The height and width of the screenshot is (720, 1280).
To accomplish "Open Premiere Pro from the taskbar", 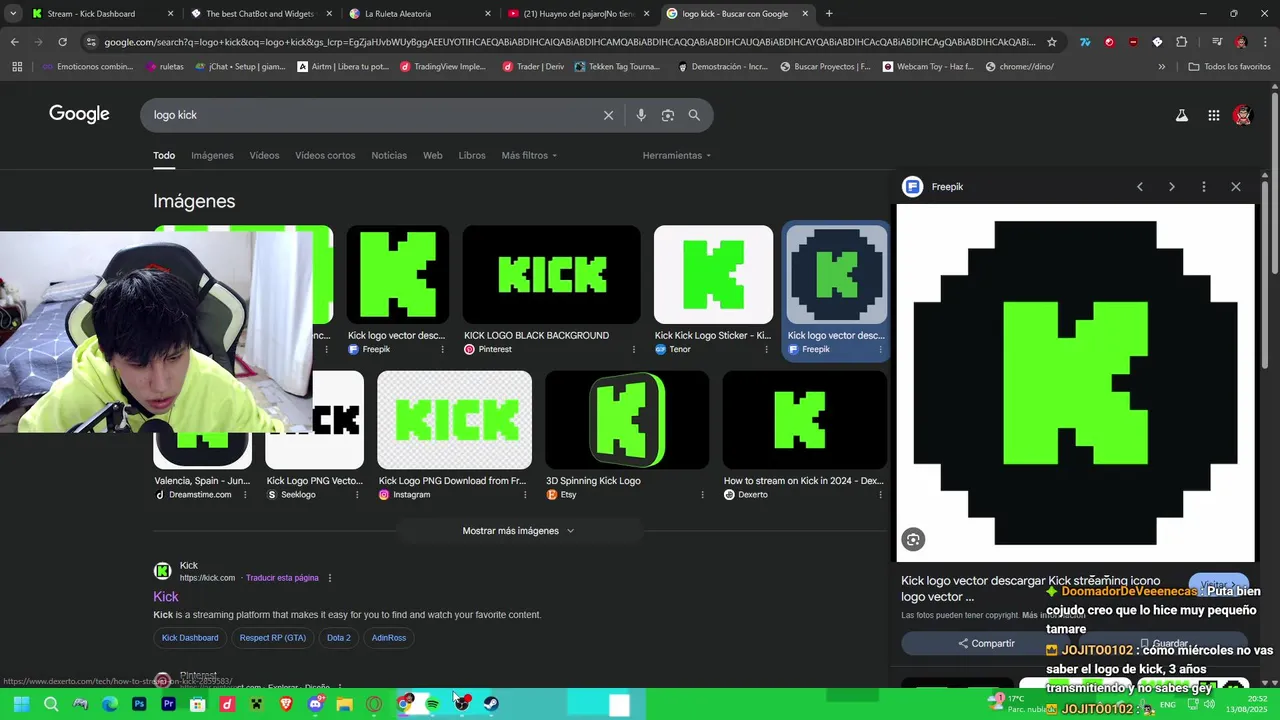I will tap(168, 704).
